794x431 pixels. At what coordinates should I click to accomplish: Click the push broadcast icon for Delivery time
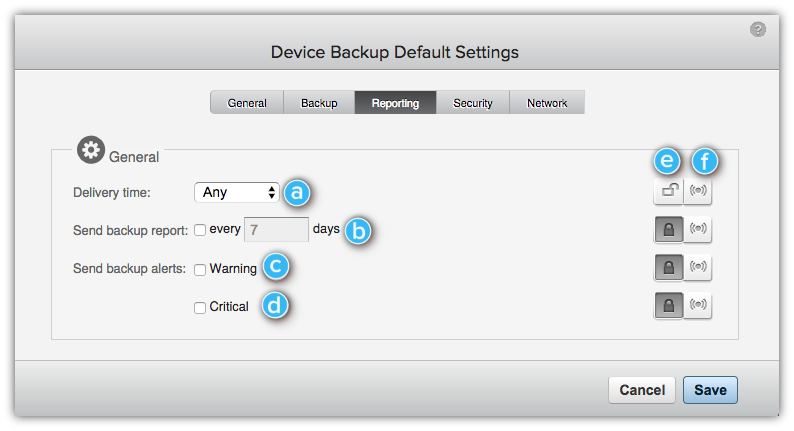(698, 191)
